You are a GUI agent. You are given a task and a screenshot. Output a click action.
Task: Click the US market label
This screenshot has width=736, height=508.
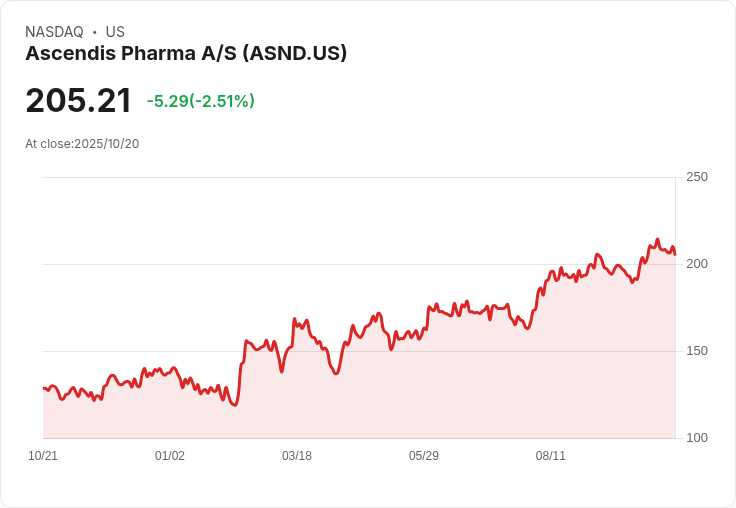pos(115,32)
